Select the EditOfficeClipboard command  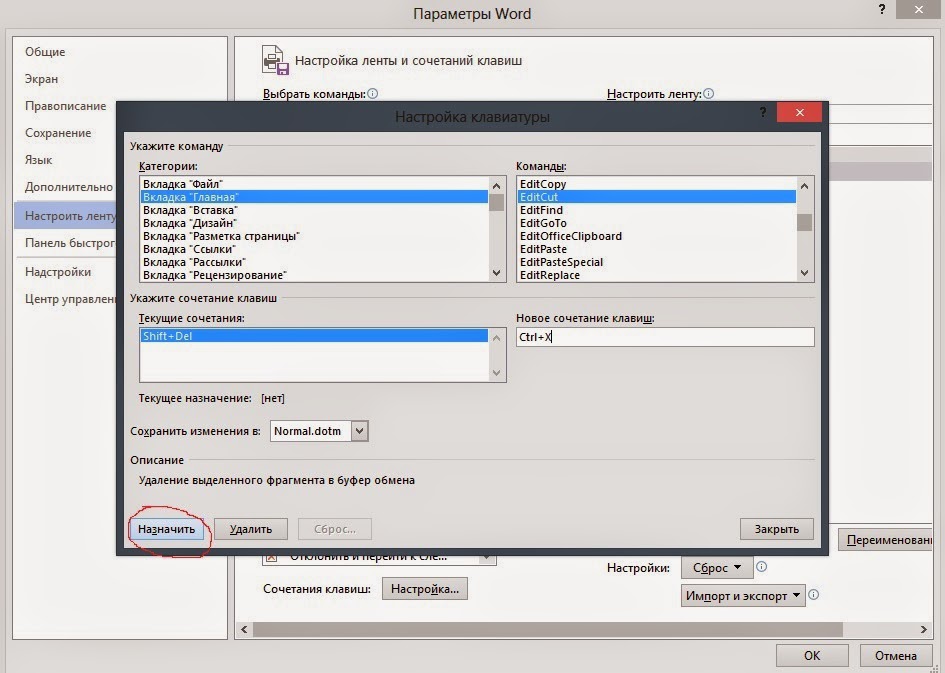click(656, 236)
